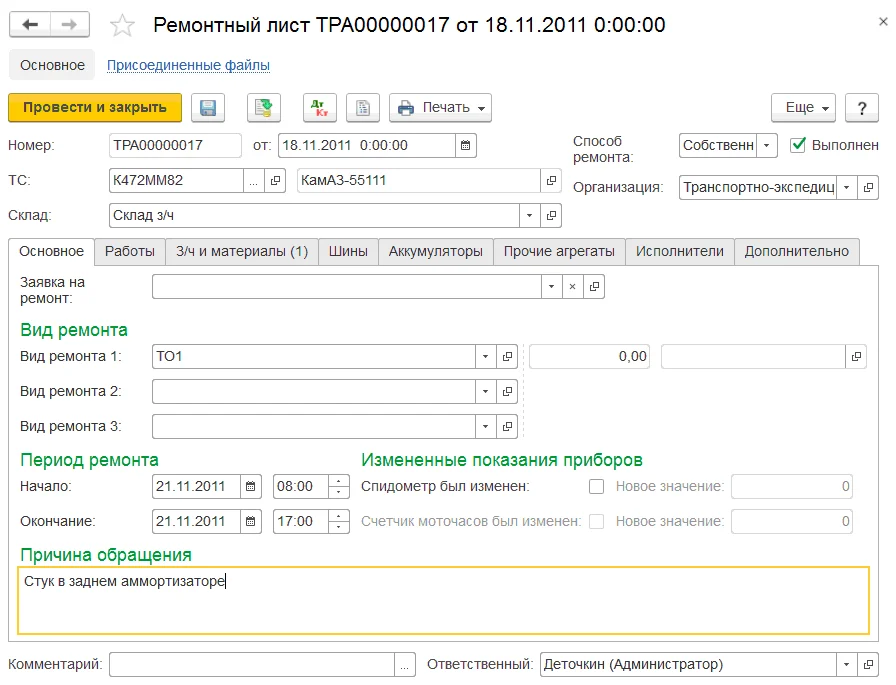Open the calendar for Начало date

[x=251, y=488]
